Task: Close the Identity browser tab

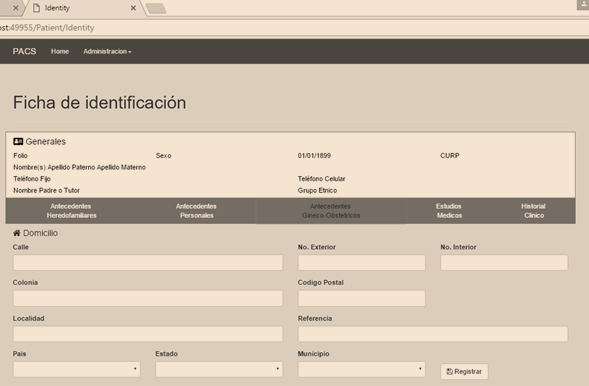Action: point(133,8)
